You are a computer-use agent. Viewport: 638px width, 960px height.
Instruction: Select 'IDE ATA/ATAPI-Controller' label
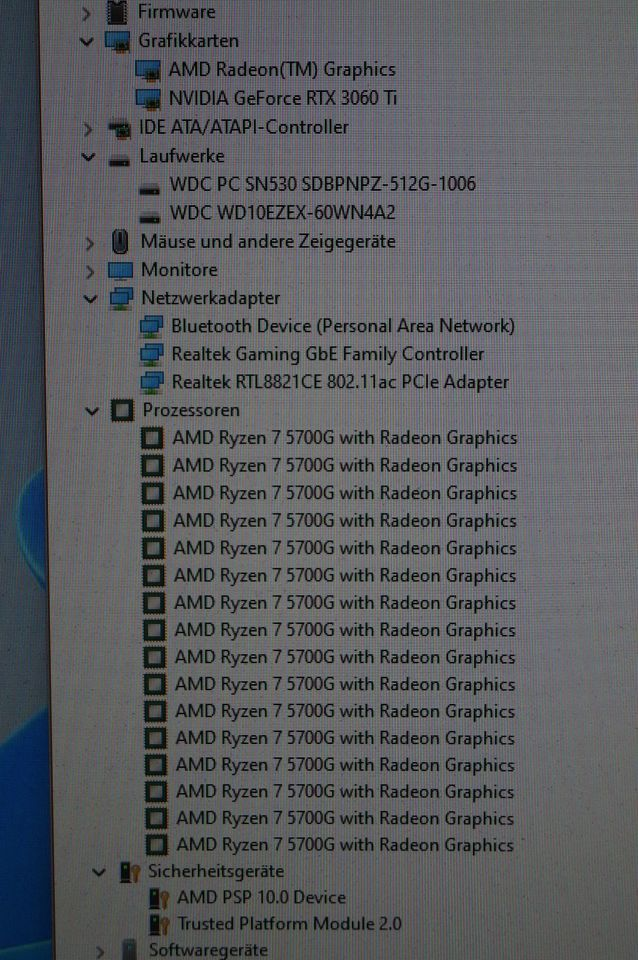(x=244, y=127)
